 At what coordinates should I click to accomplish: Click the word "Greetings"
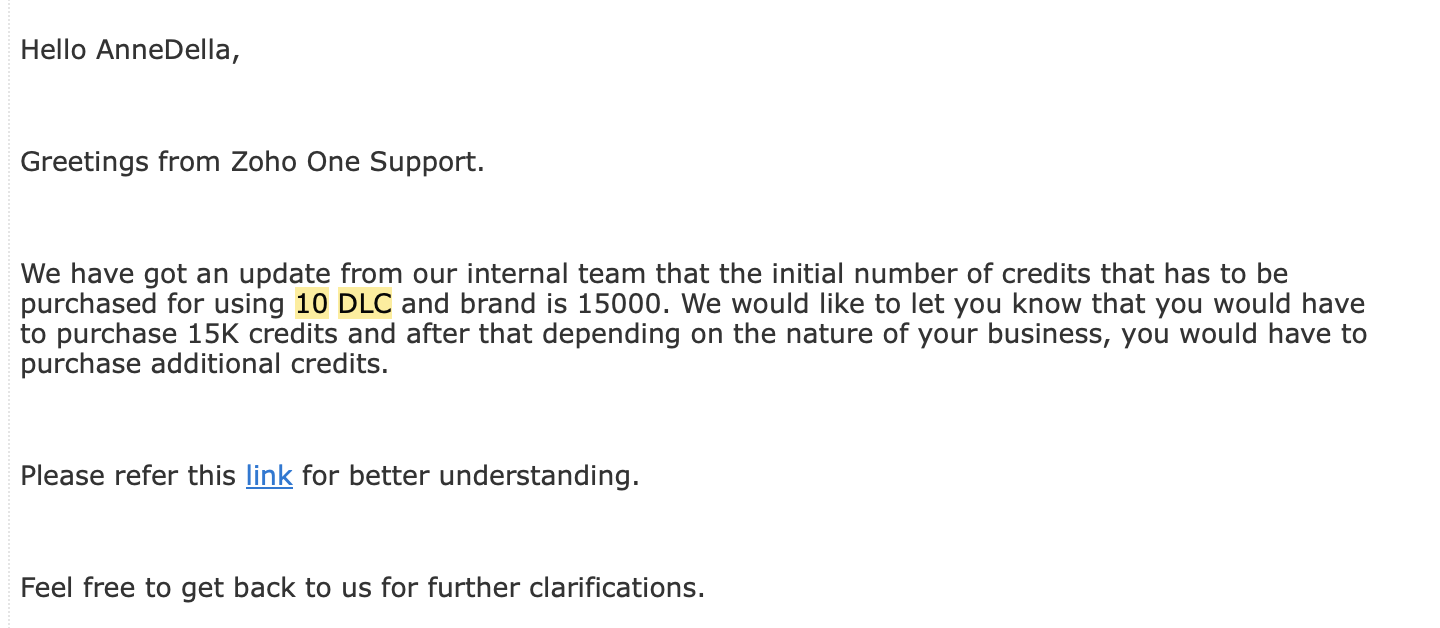click(85, 161)
